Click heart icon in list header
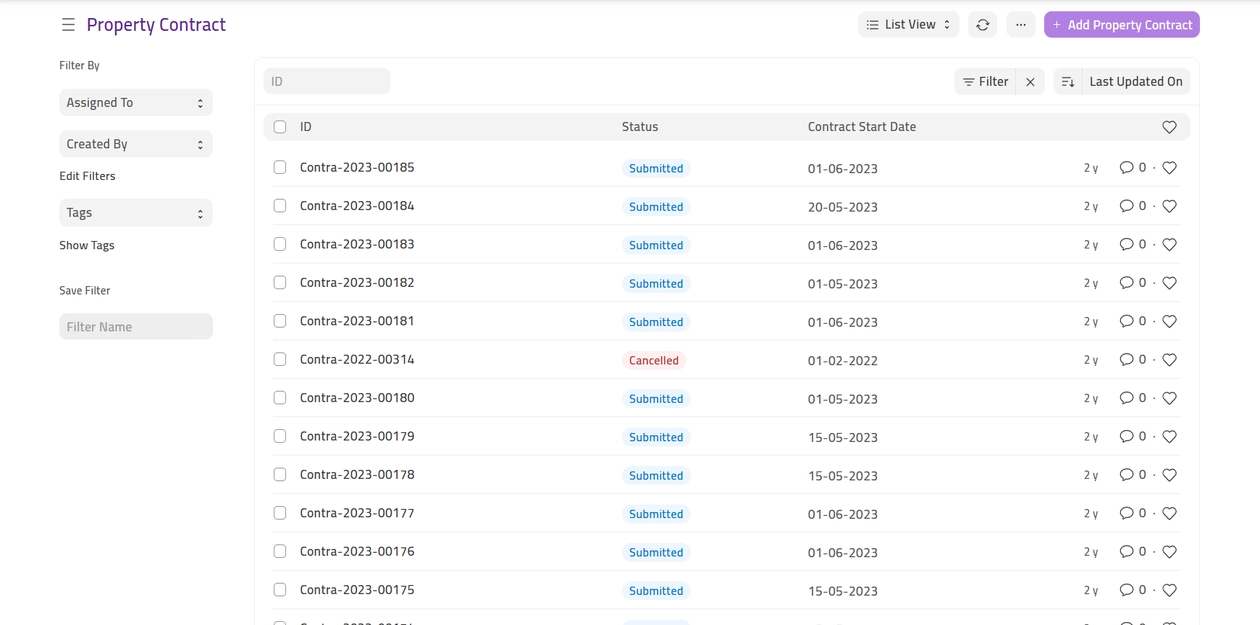The height and width of the screenshot is (625, 1260). 1169,127
